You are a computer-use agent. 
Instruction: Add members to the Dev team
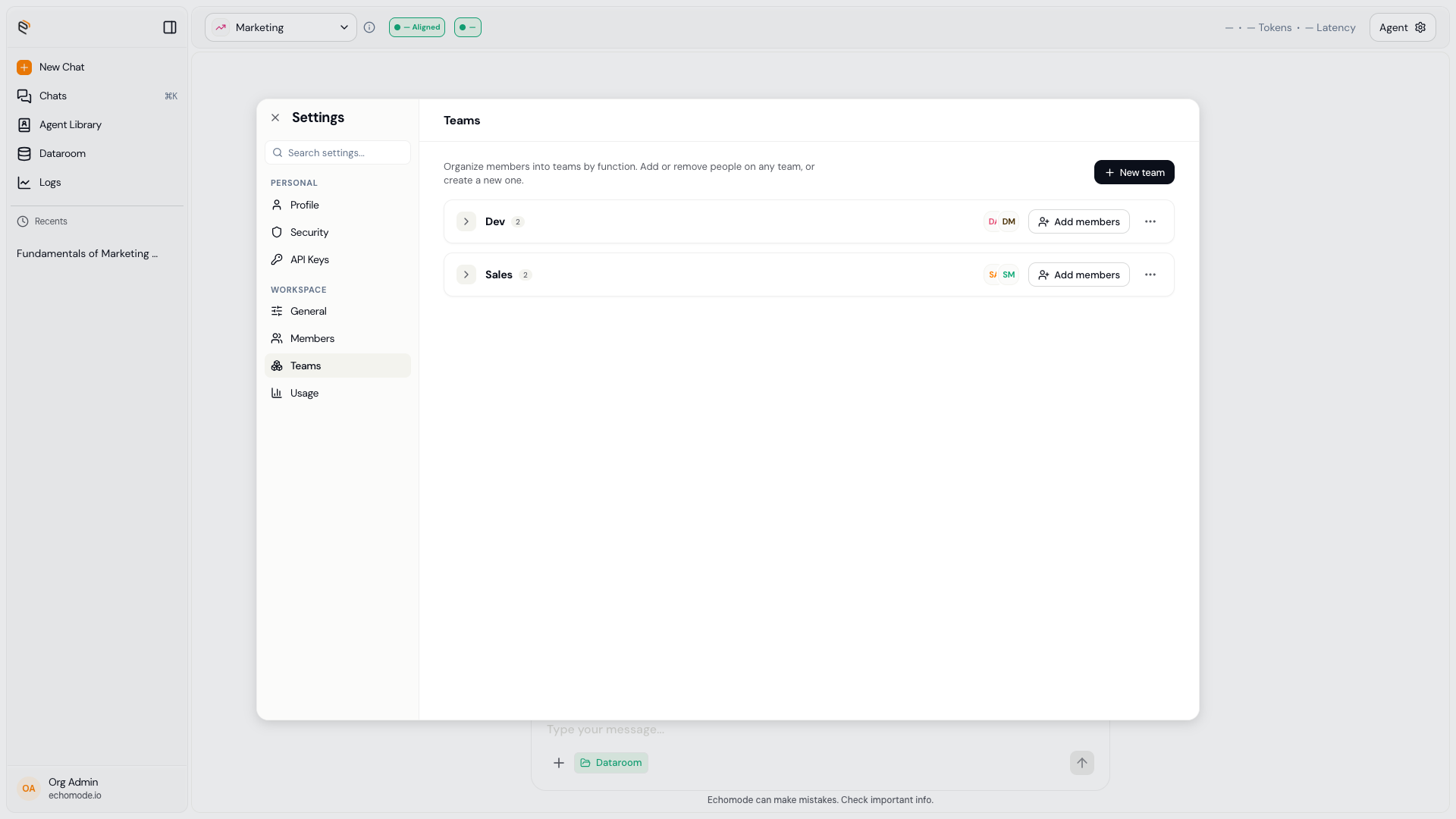(1078, 222)
